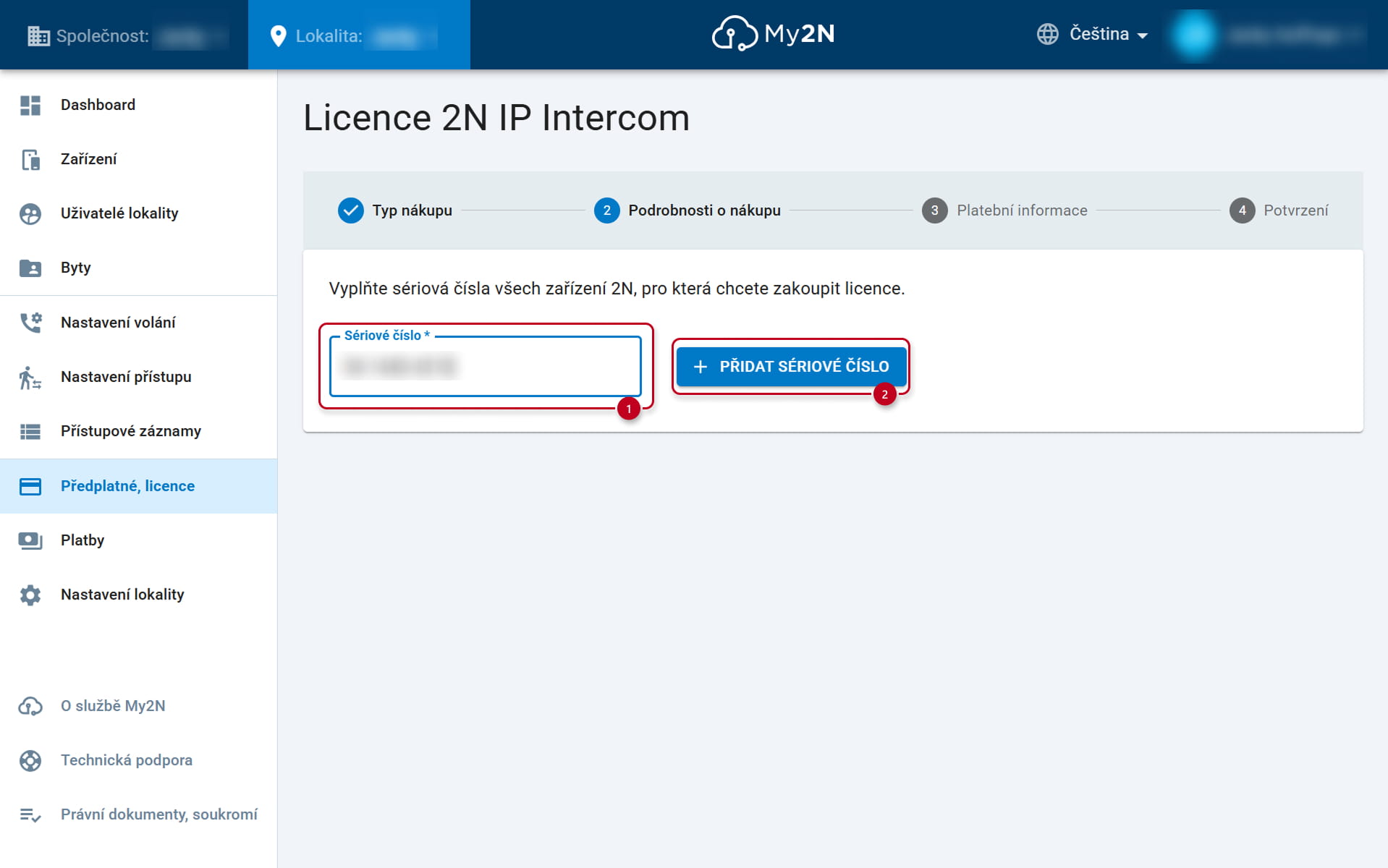The width and height of the screenshot is (1388, 868).
Task: Click the completed checkmark step icon
Action: (351, 210)
